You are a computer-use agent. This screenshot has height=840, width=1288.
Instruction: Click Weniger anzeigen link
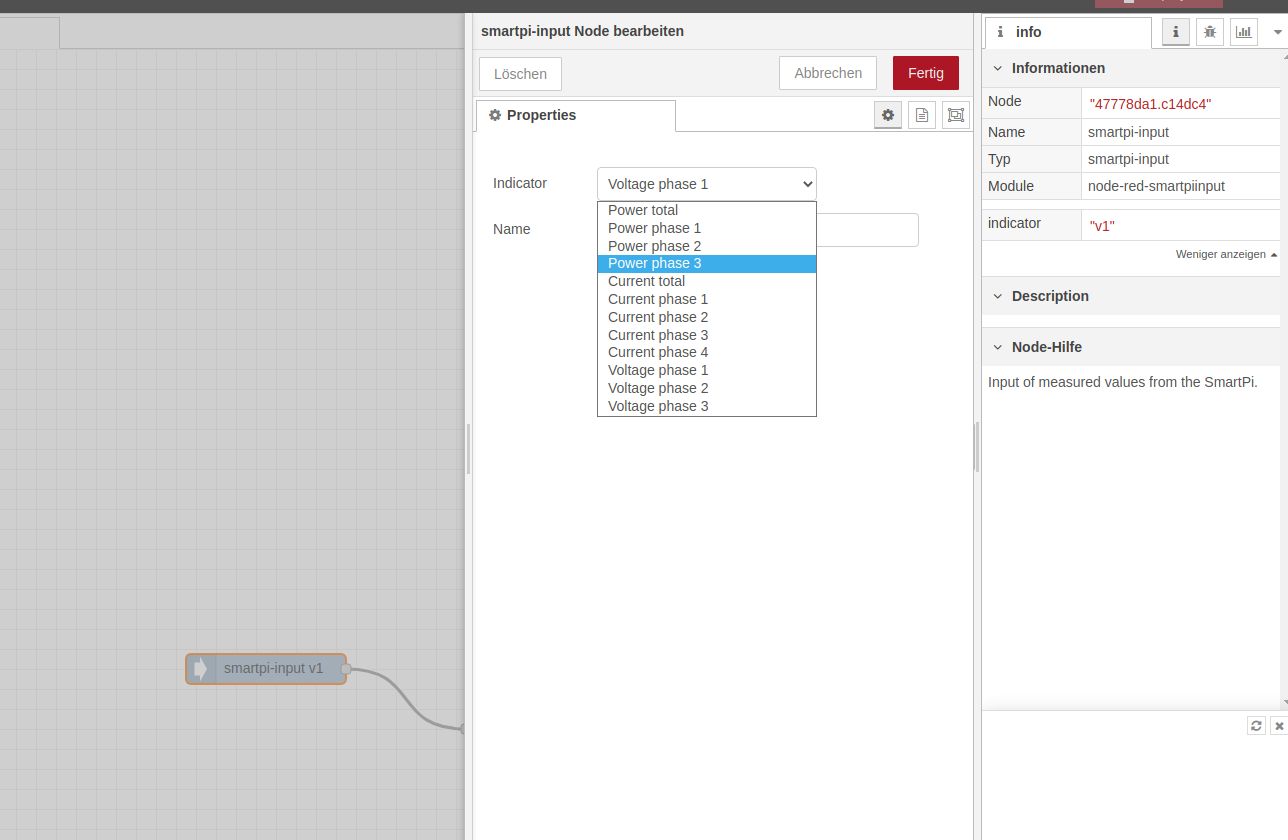(x=1226, y=255)
